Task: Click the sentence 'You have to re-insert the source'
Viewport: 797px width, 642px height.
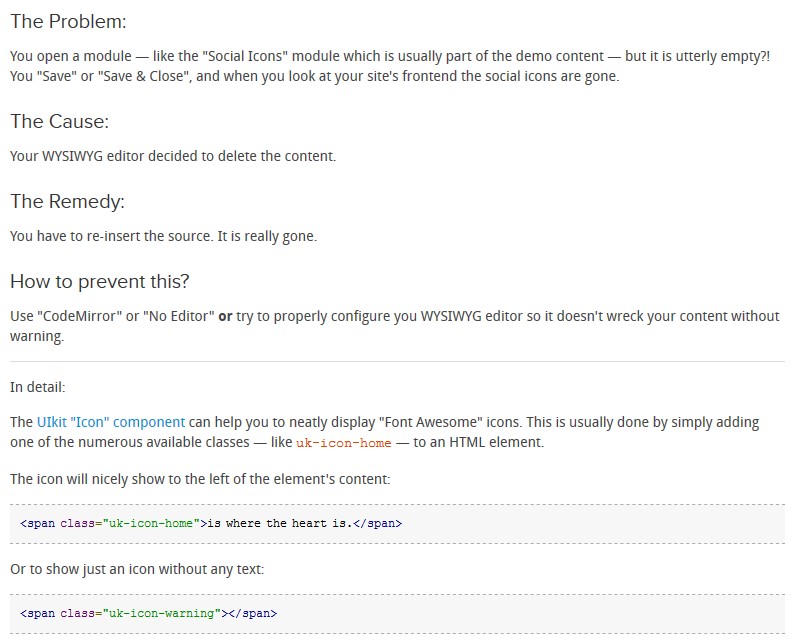Action: [111, 236]
